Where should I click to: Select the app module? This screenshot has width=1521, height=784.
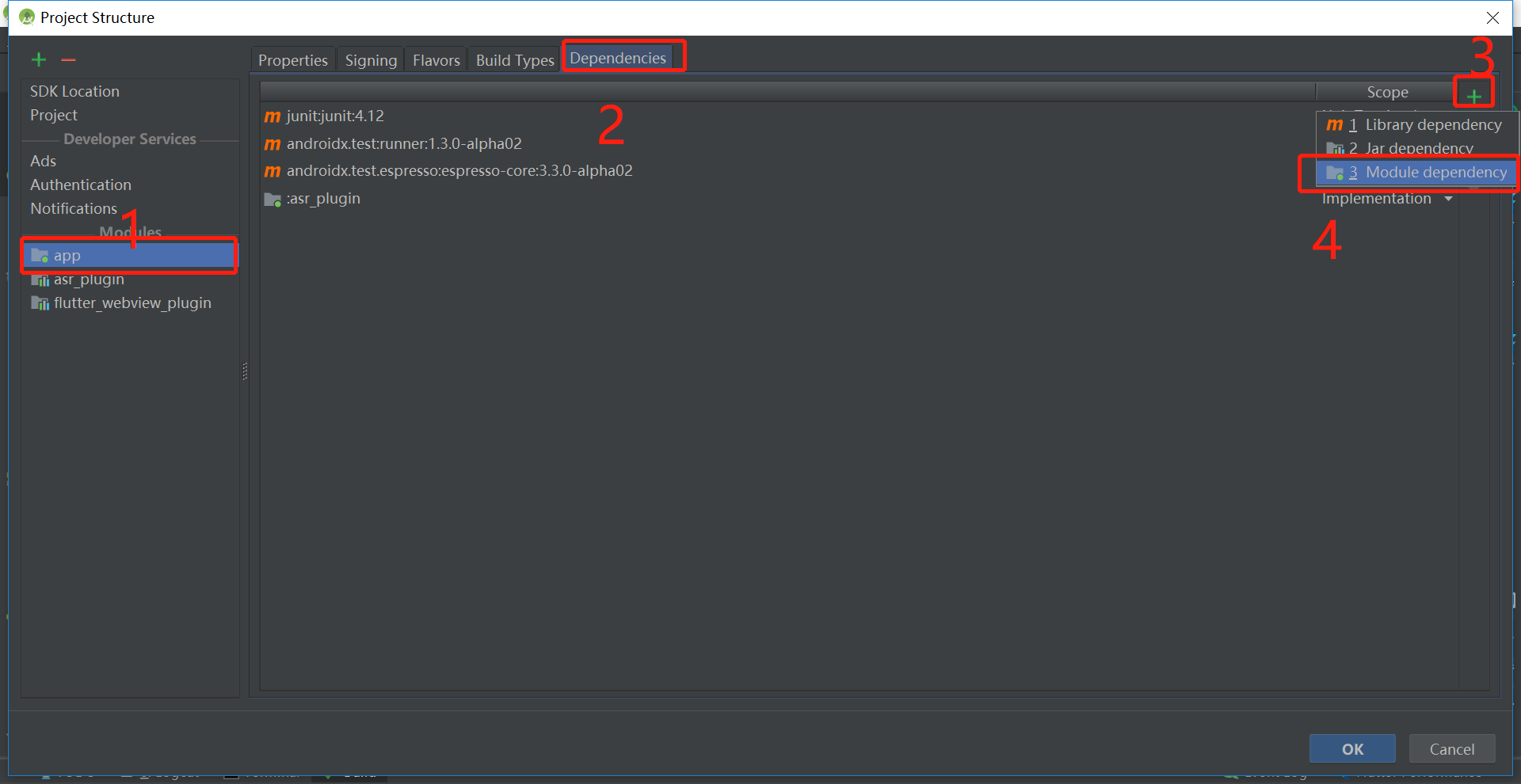point(131,256)
